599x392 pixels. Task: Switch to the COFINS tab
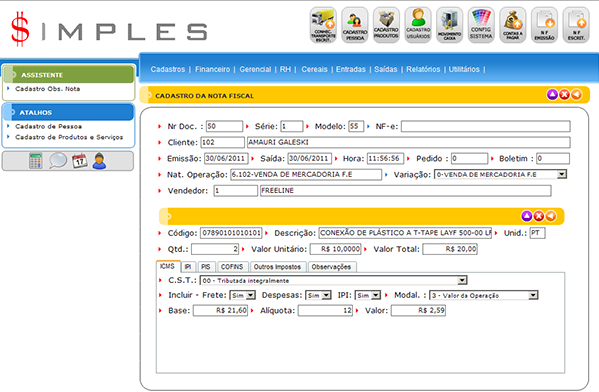tap(232, 267)
